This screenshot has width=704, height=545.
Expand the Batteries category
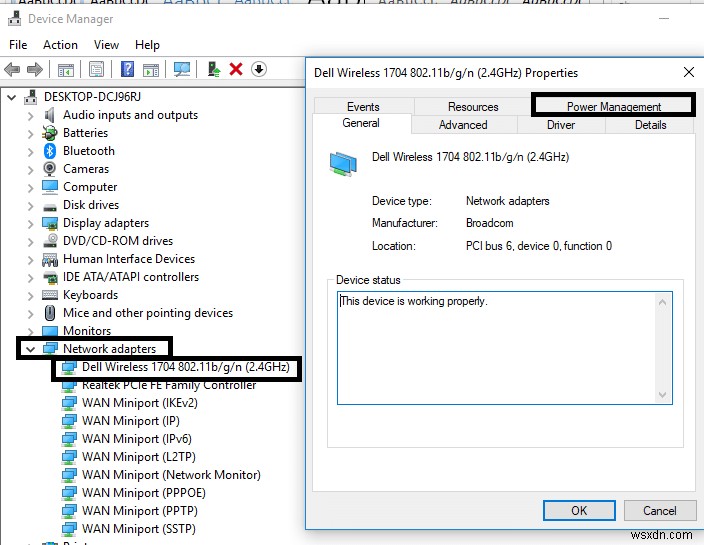click(x=30, y=134)
